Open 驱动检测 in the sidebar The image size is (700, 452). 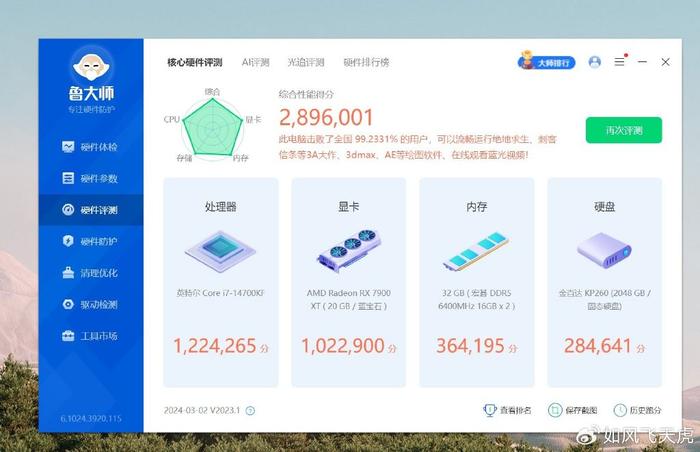click(90, 305)
